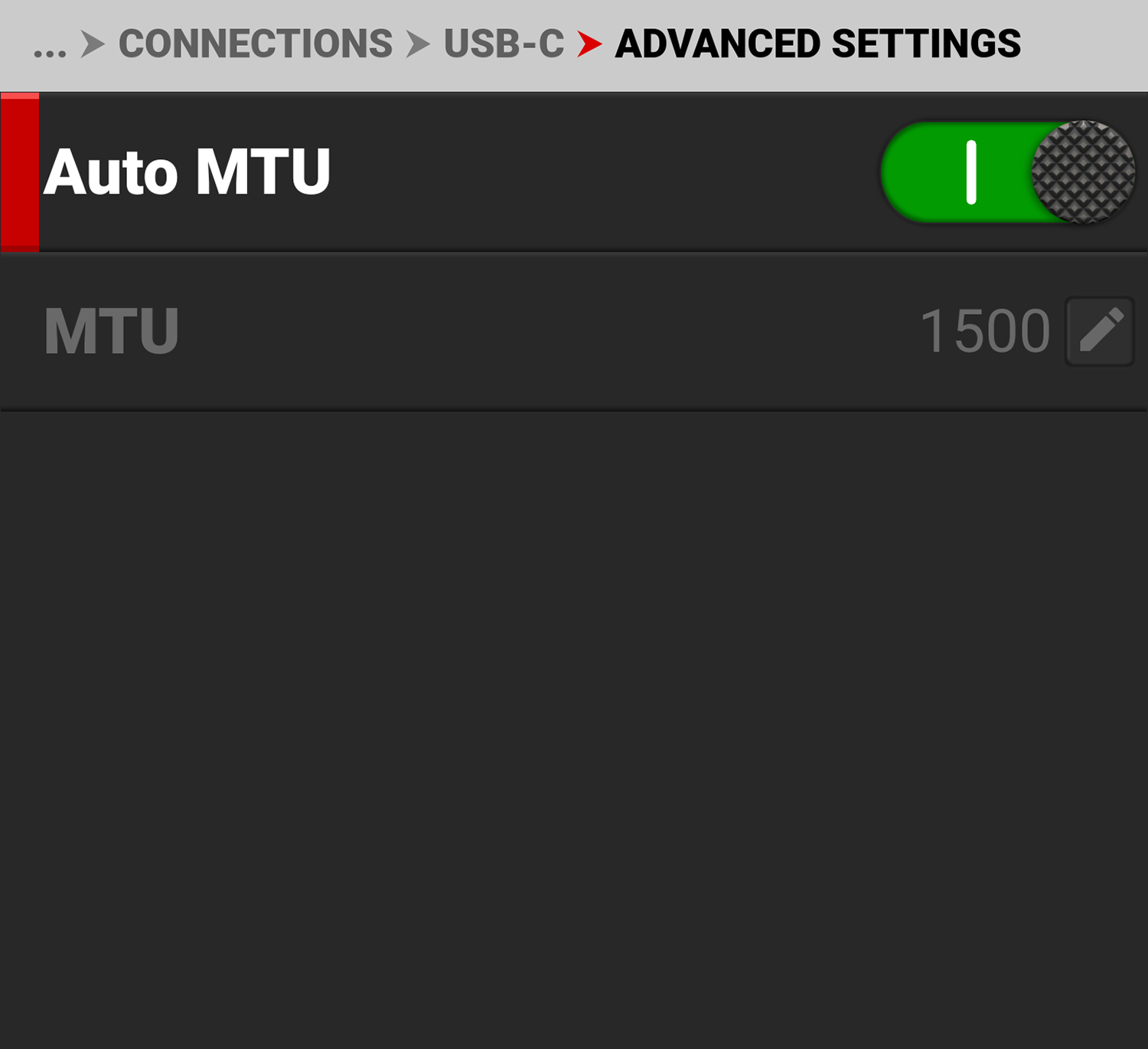The width and height of the screenshot is (1148, 1049).
Task: Select the Auto MTU label text
Action: [187, 172]
